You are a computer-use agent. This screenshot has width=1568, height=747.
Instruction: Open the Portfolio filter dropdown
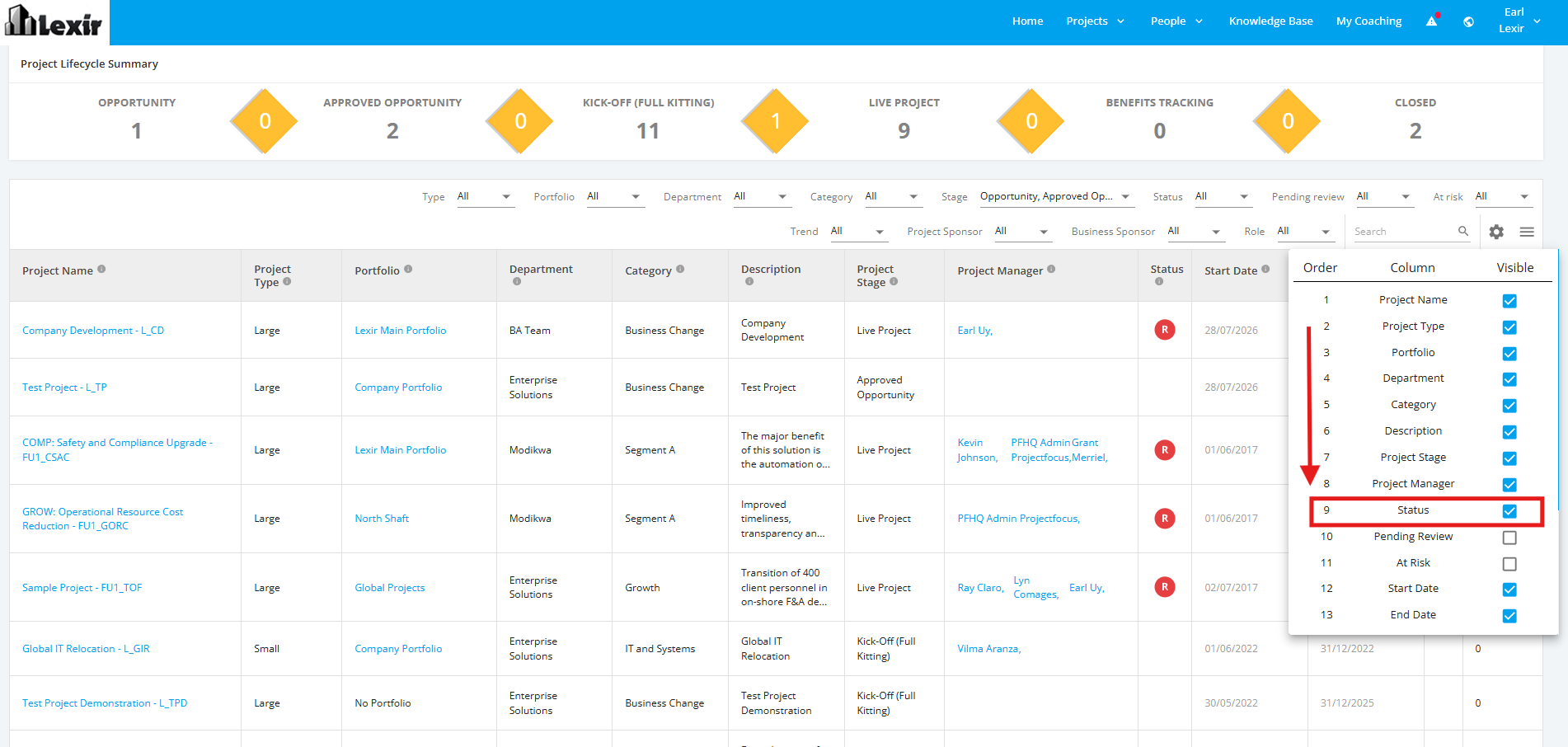pyautogui.click(x=616, y=196)
